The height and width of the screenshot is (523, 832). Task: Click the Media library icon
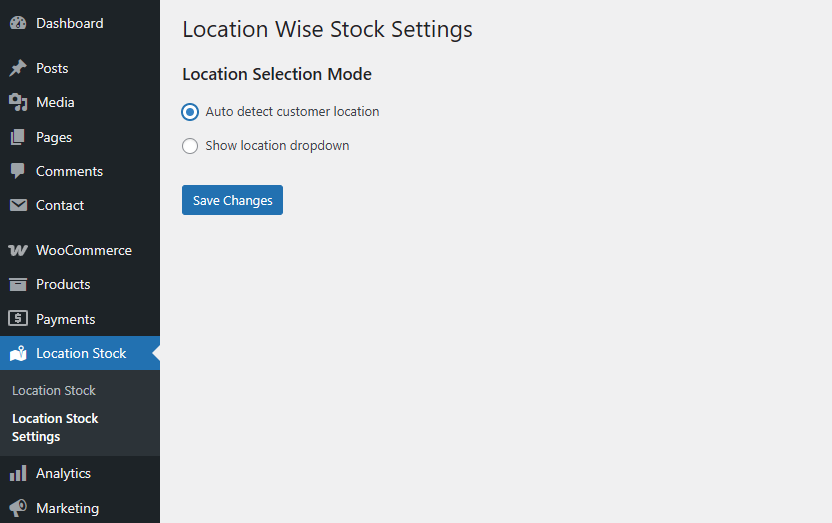tap(18, 102)
